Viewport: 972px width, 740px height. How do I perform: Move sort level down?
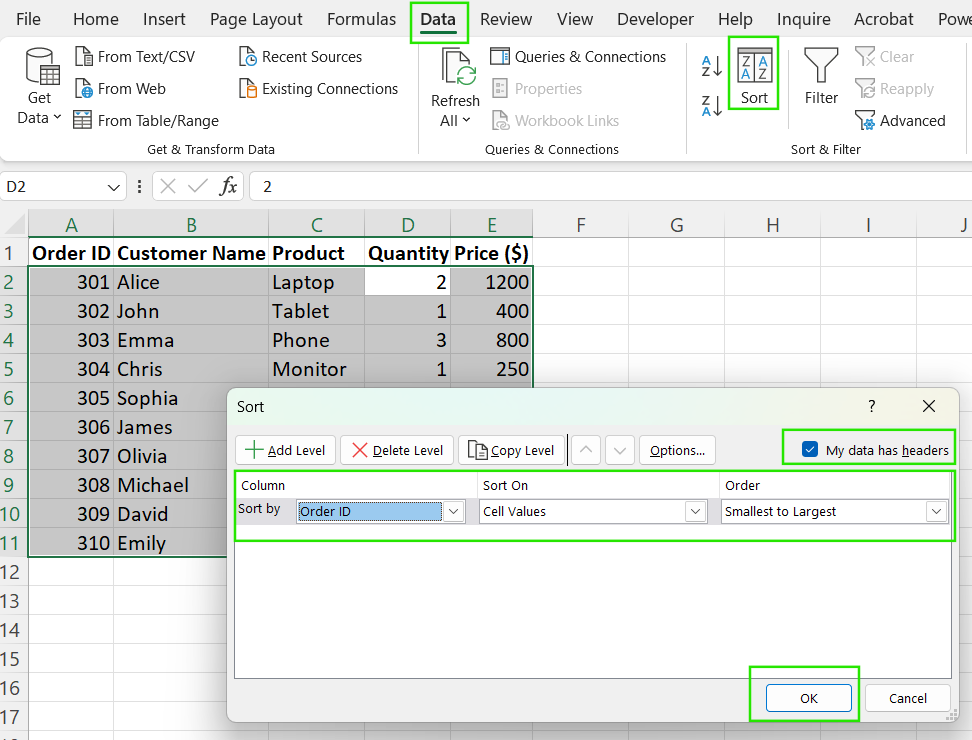pyautogui.click(x=620, y=450)
